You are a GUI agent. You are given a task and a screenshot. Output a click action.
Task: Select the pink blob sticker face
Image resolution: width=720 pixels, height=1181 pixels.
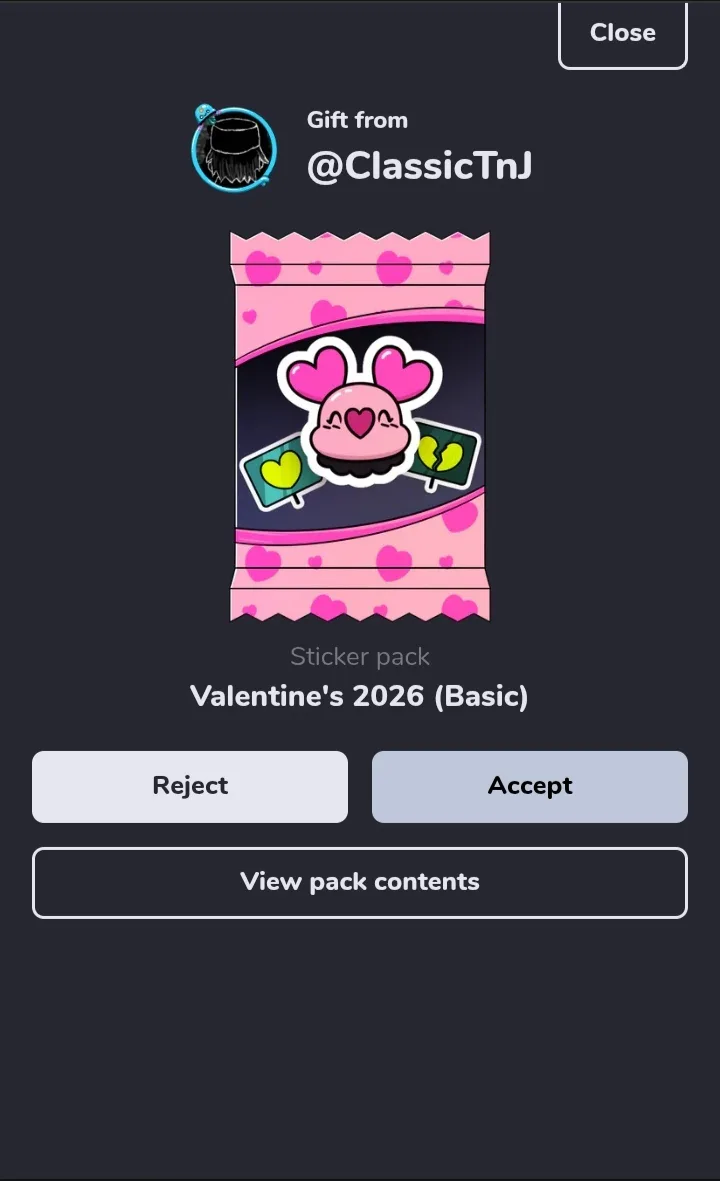359,423
